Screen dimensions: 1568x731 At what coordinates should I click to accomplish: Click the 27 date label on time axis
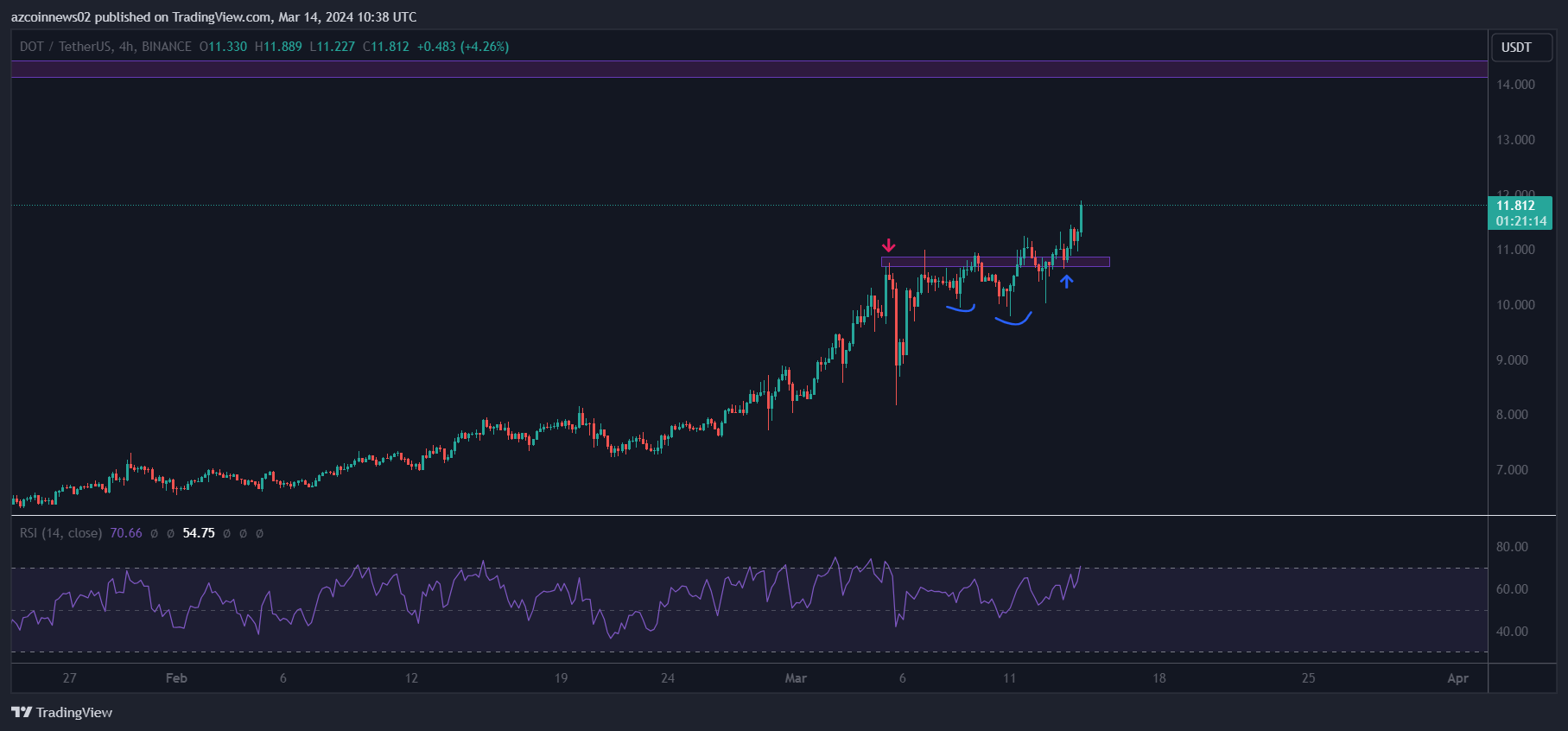pos(70,678)
